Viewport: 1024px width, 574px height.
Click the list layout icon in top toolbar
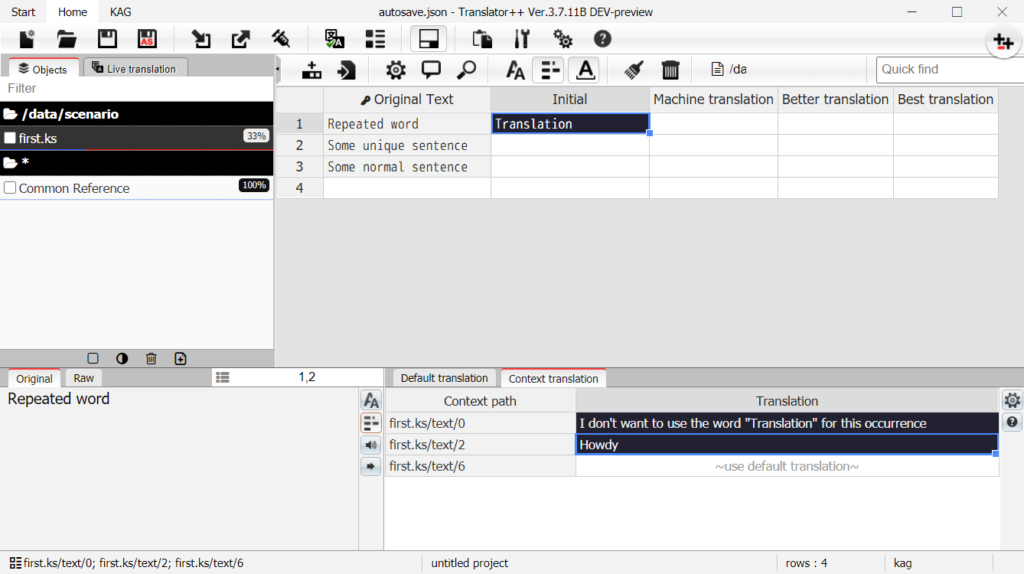click(x=375, y=39)
